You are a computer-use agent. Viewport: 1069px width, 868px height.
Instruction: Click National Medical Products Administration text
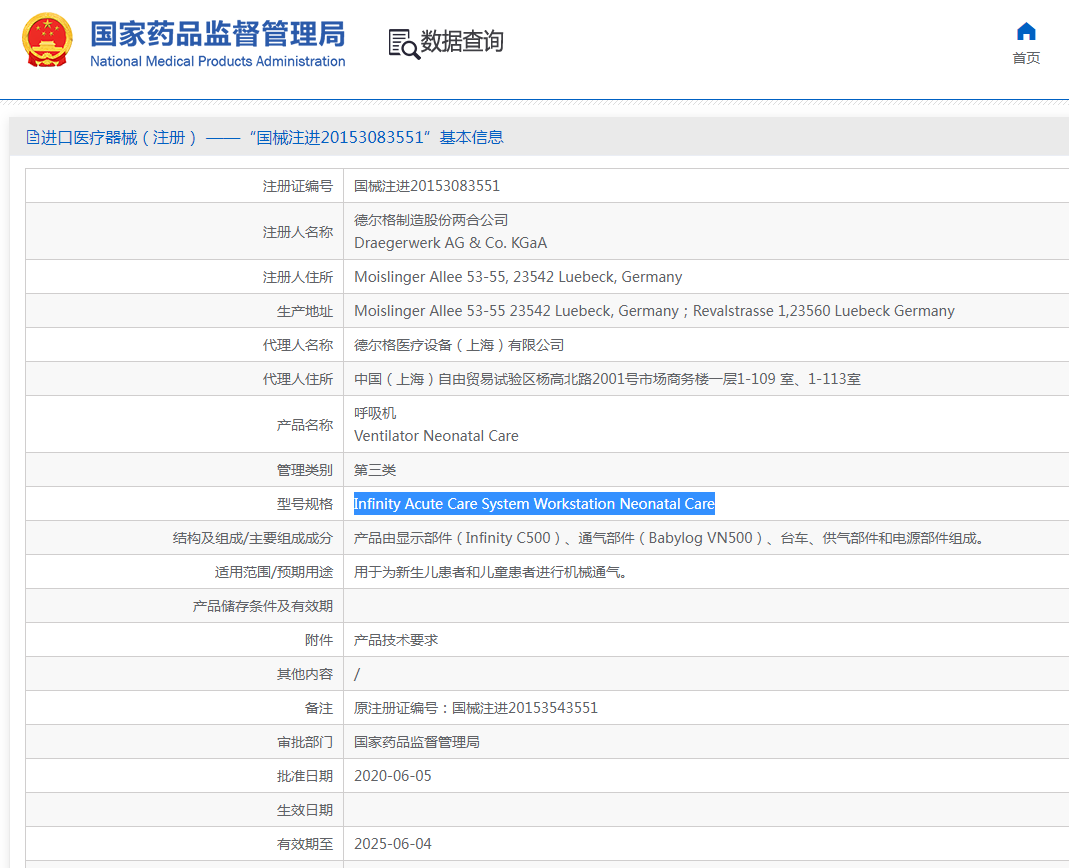point(217,61)
